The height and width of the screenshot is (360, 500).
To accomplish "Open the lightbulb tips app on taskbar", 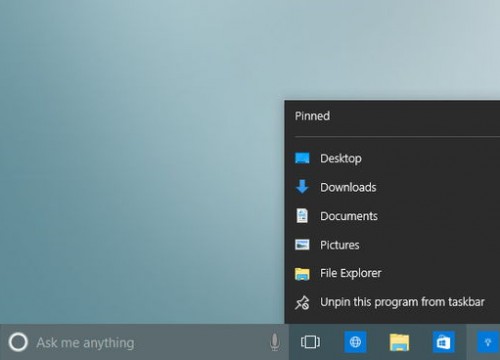I will pos(488,342).
